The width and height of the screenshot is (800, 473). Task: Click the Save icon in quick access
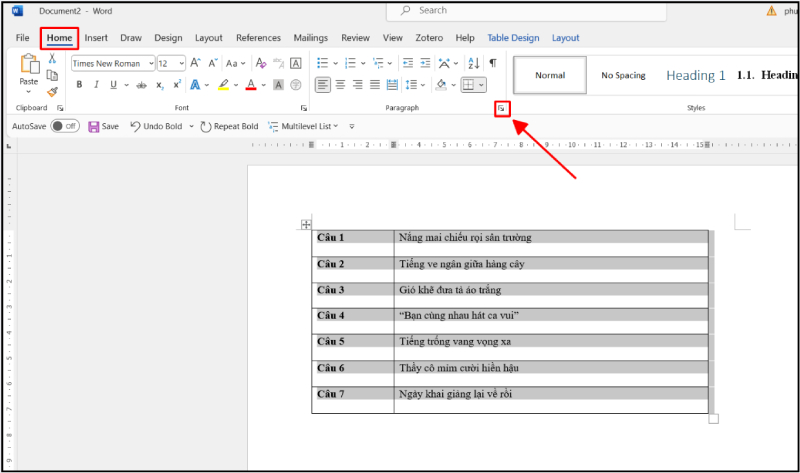point(94,127)
